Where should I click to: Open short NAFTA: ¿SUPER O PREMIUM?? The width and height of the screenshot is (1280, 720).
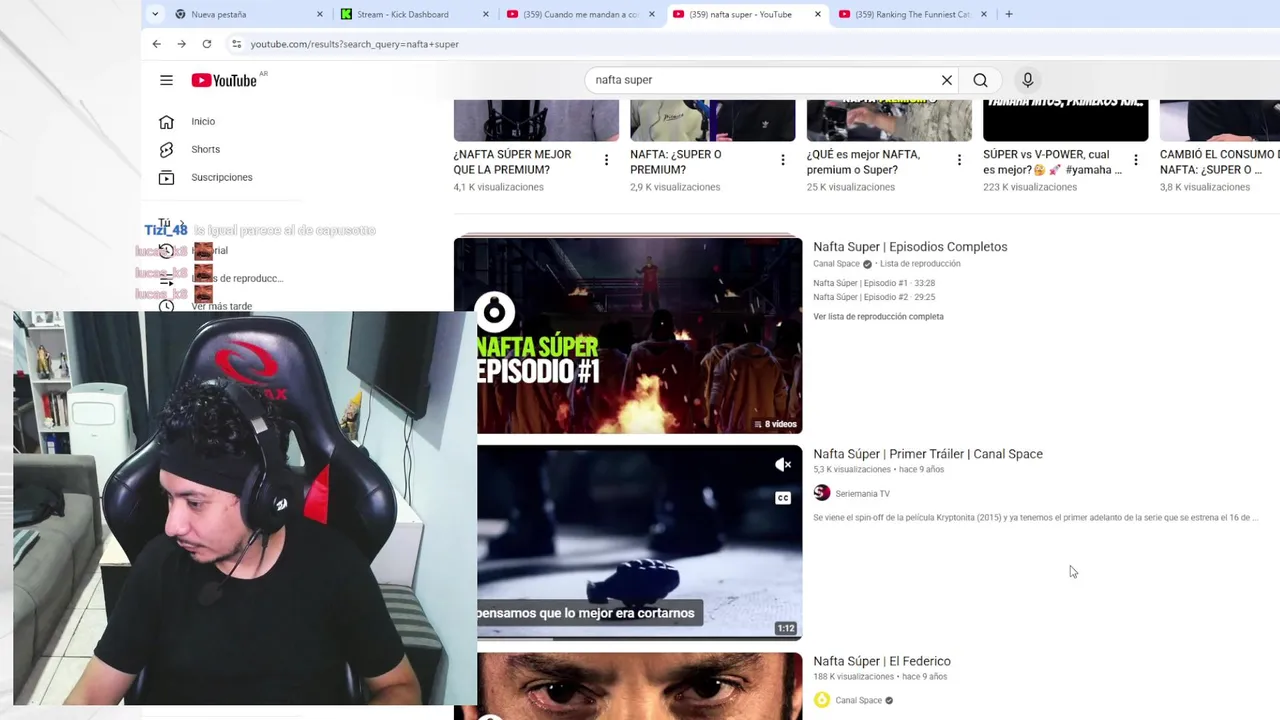pyautogui.click(x=675, y=162)
